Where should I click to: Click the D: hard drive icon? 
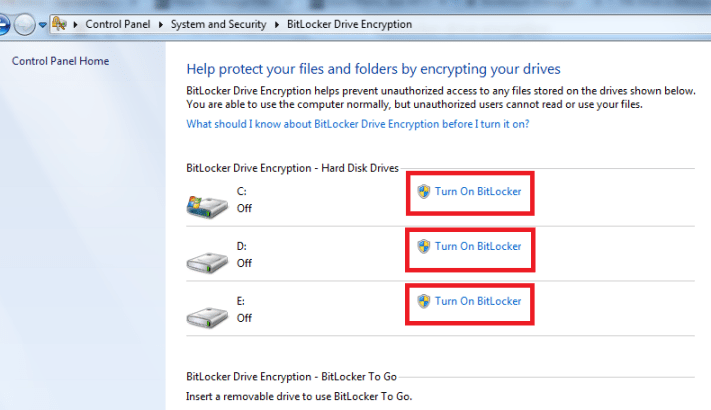coord(206,260)
